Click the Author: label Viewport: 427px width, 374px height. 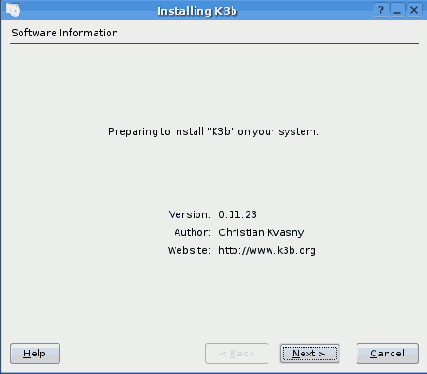point(192,232)
